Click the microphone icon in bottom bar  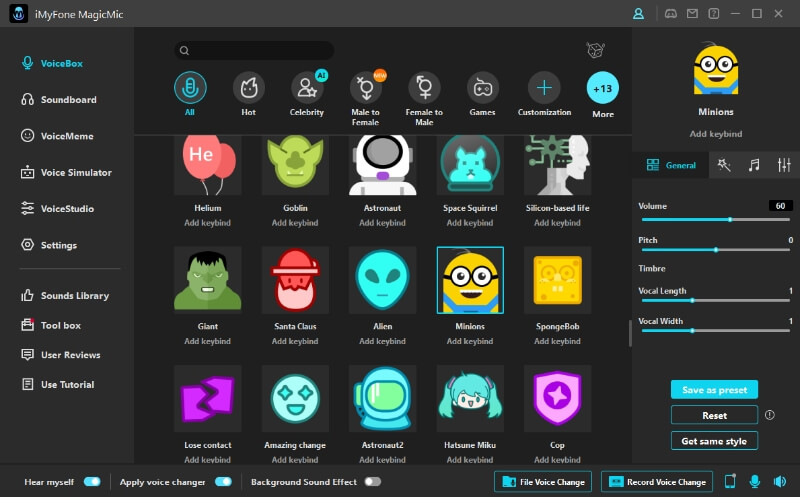click(755, 481)
